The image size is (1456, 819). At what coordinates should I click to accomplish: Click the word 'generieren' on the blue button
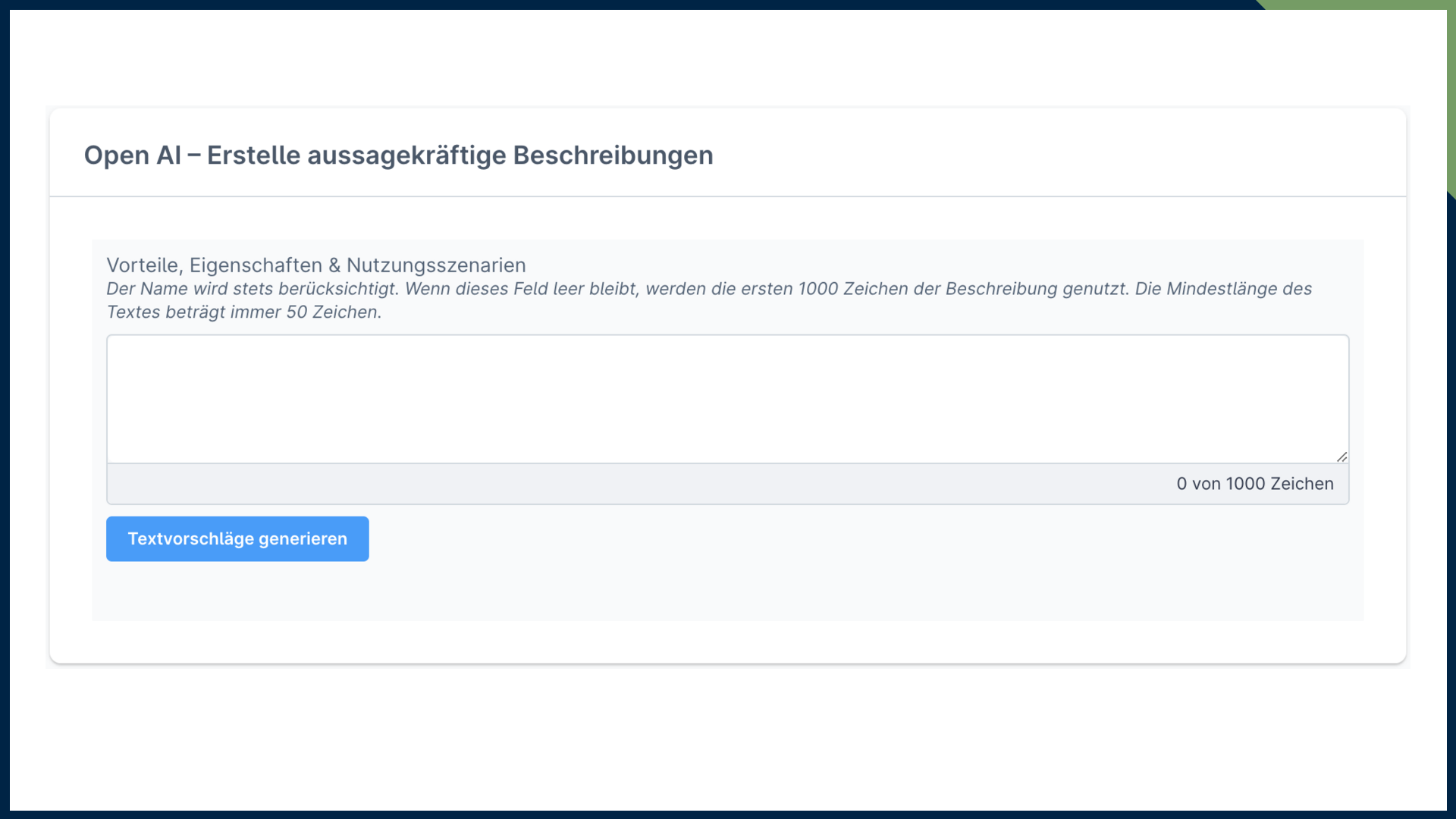tap(303, 539)
